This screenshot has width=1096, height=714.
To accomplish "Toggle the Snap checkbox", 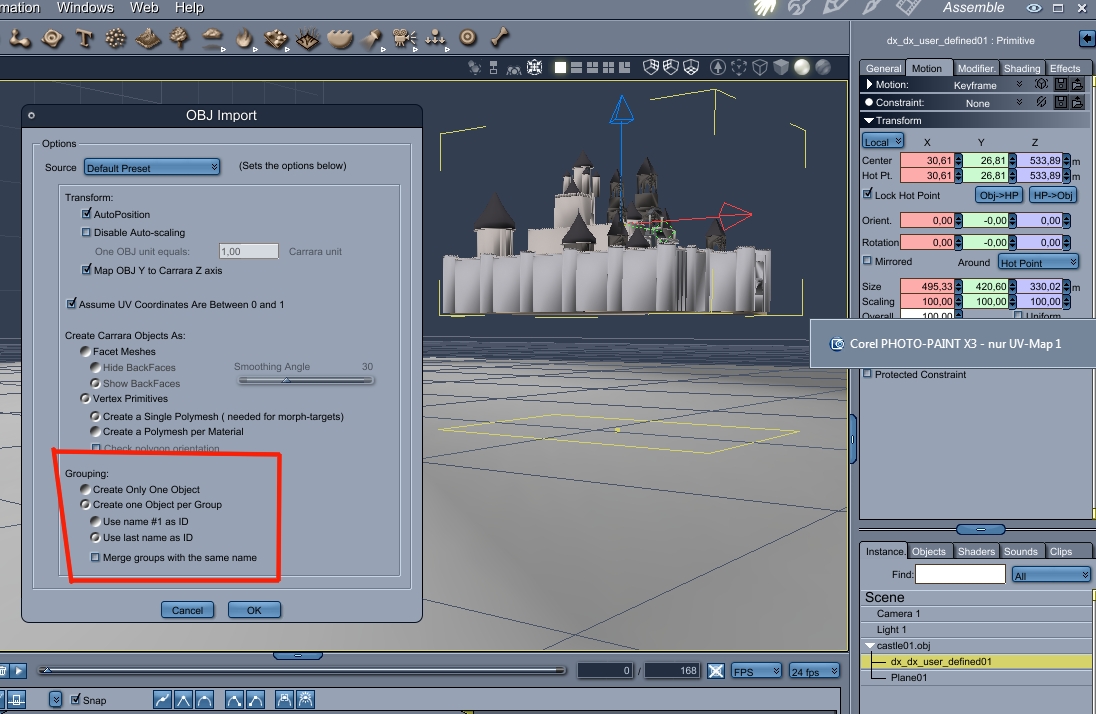I will [75, 699].
